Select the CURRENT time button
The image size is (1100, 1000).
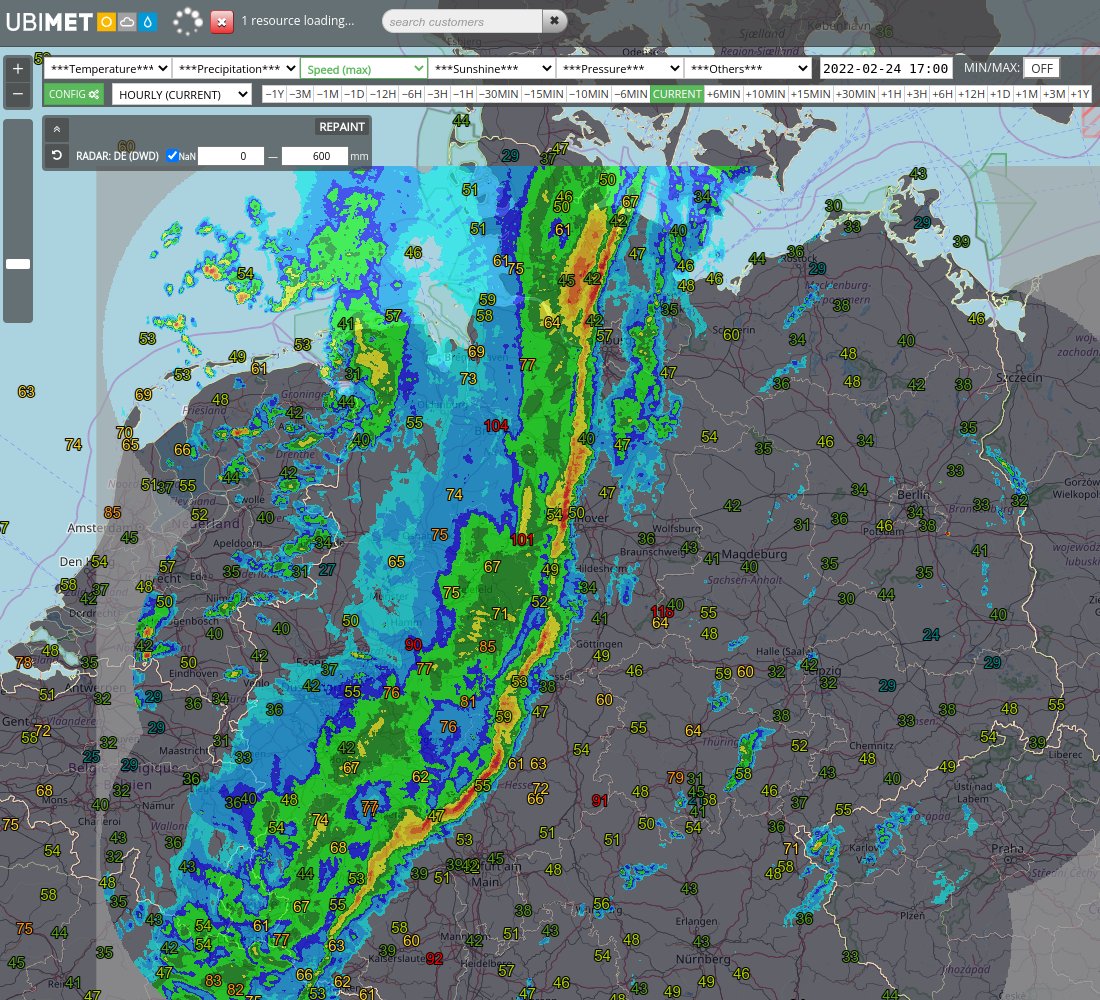click(677, 94)
